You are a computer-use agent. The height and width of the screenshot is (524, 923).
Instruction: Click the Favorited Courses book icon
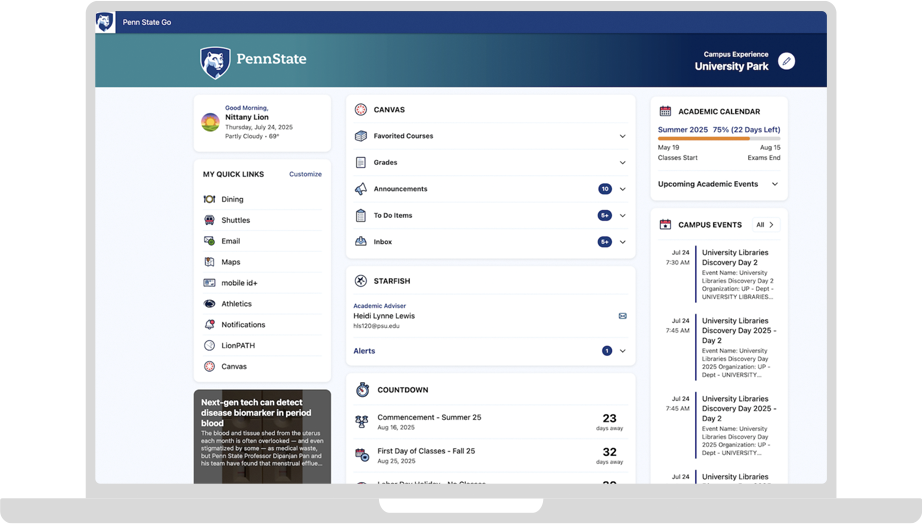coord(361,136)
